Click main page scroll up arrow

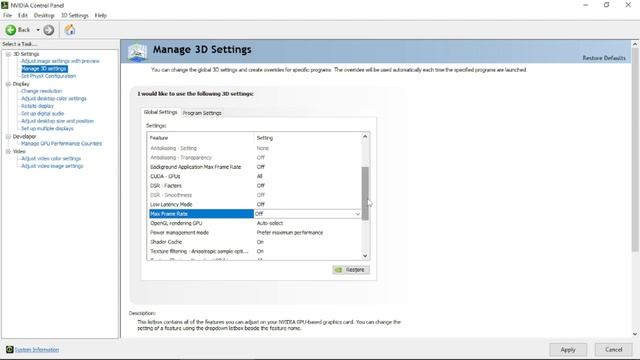635,44
